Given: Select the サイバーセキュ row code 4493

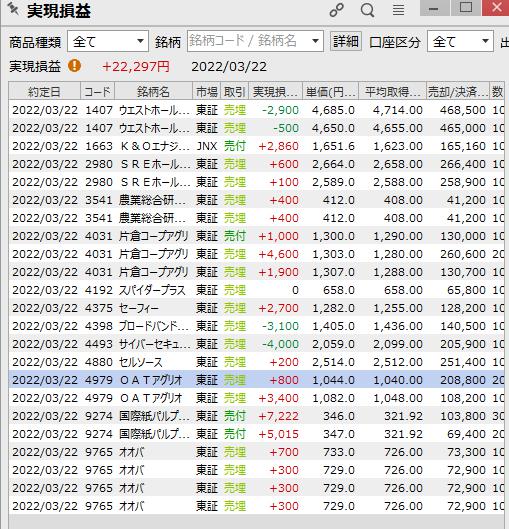Looking at the screenshot, I should coord(256,344).
